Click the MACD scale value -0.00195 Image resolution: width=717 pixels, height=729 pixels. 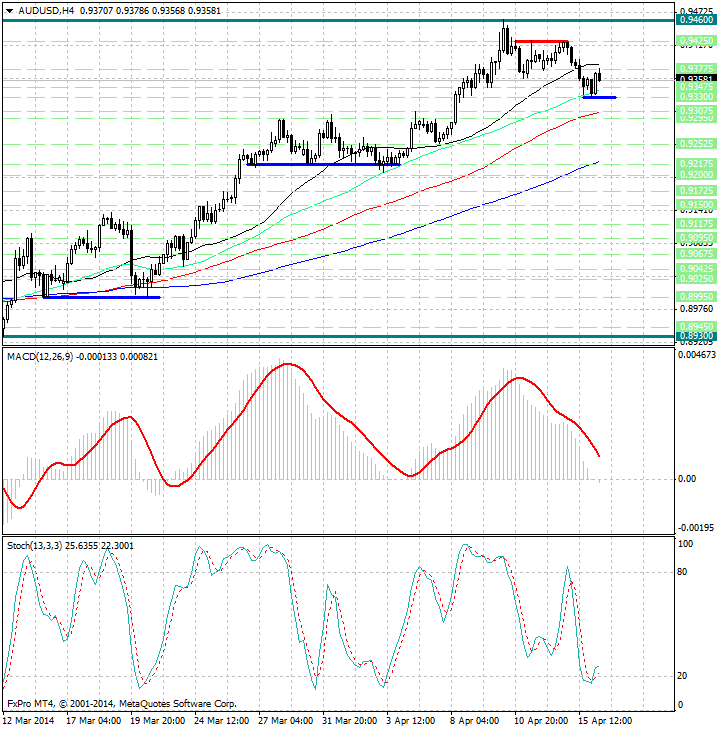[x=696, y=528]
